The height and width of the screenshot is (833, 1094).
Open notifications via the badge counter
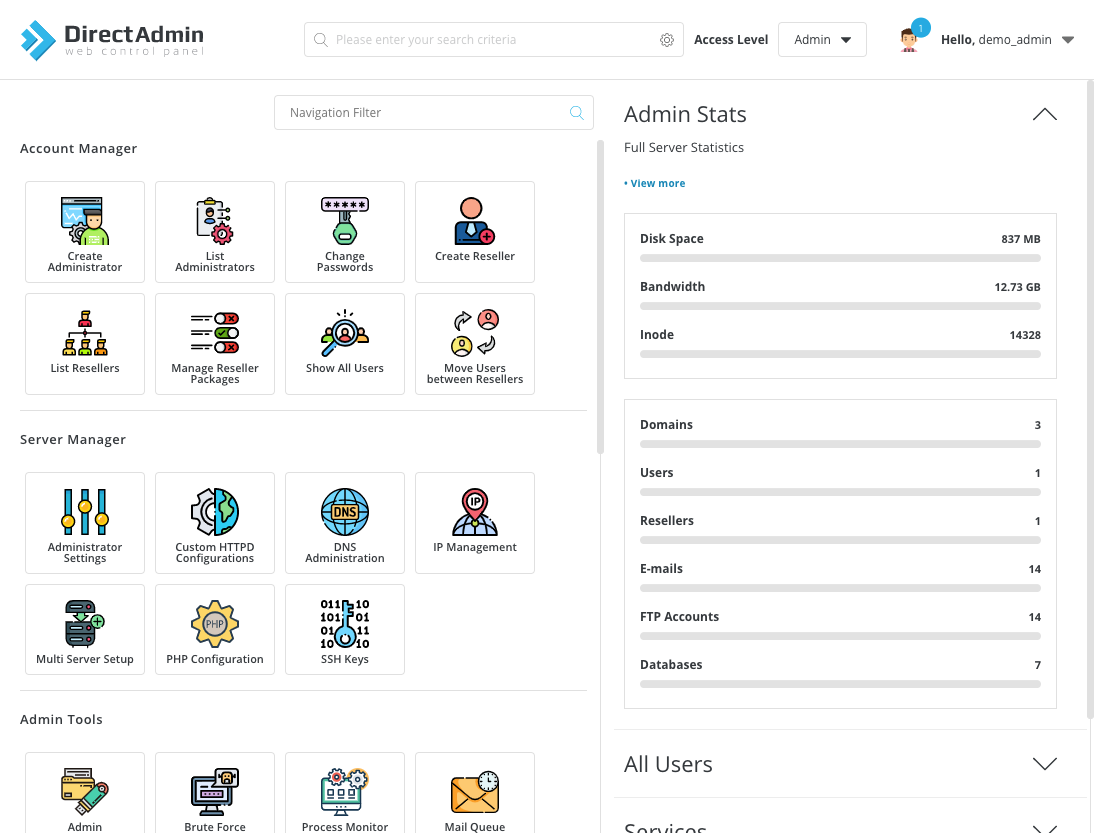pyautogui.click(x=921, y=27)
